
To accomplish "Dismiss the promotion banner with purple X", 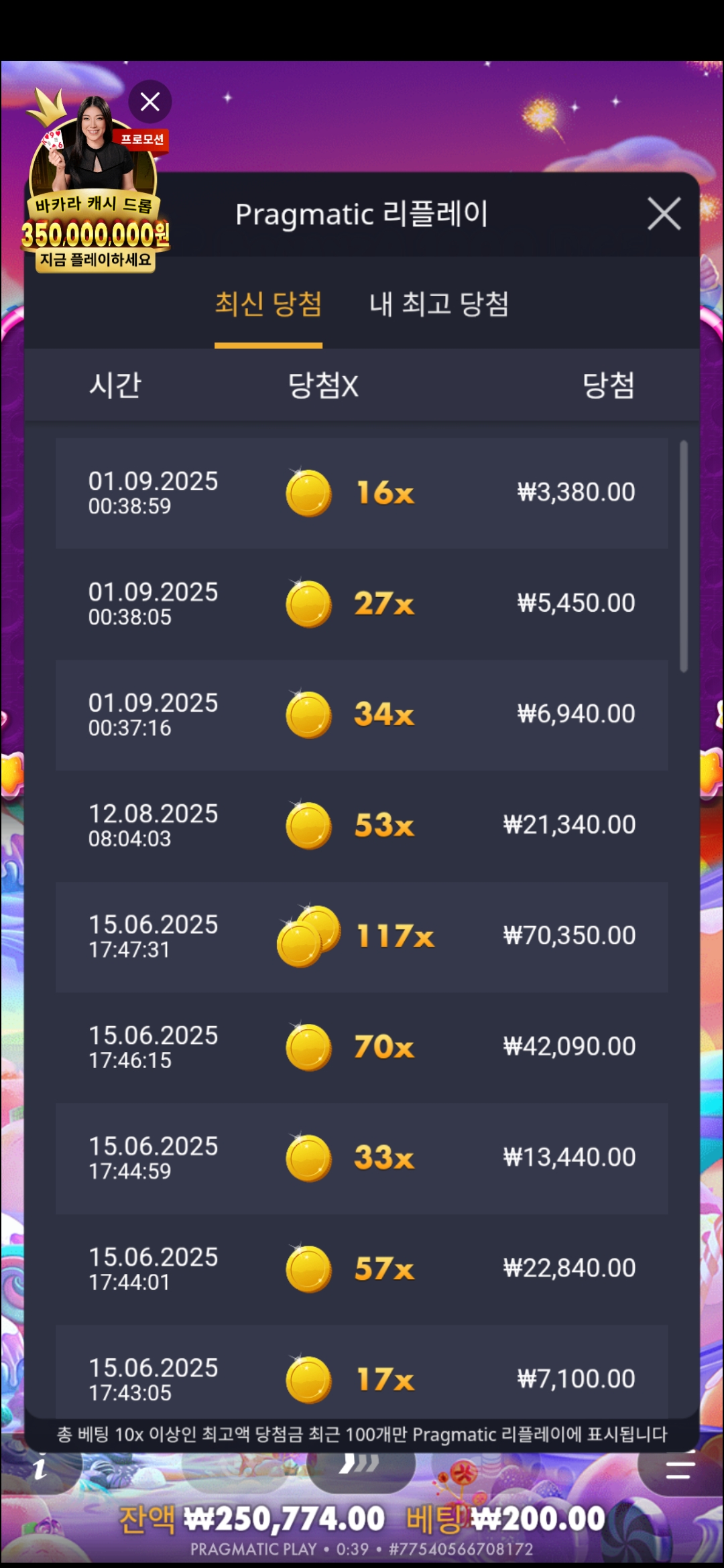I will click(x=150, y=102).
